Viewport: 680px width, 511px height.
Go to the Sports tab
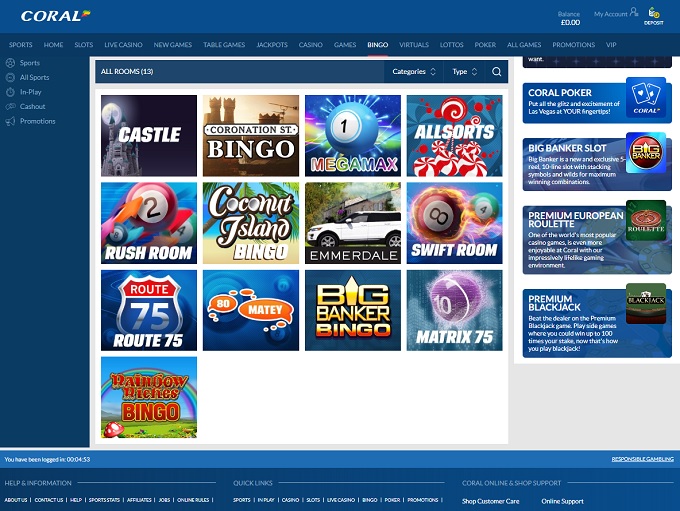pyautogui.click(x=20, y=45)
